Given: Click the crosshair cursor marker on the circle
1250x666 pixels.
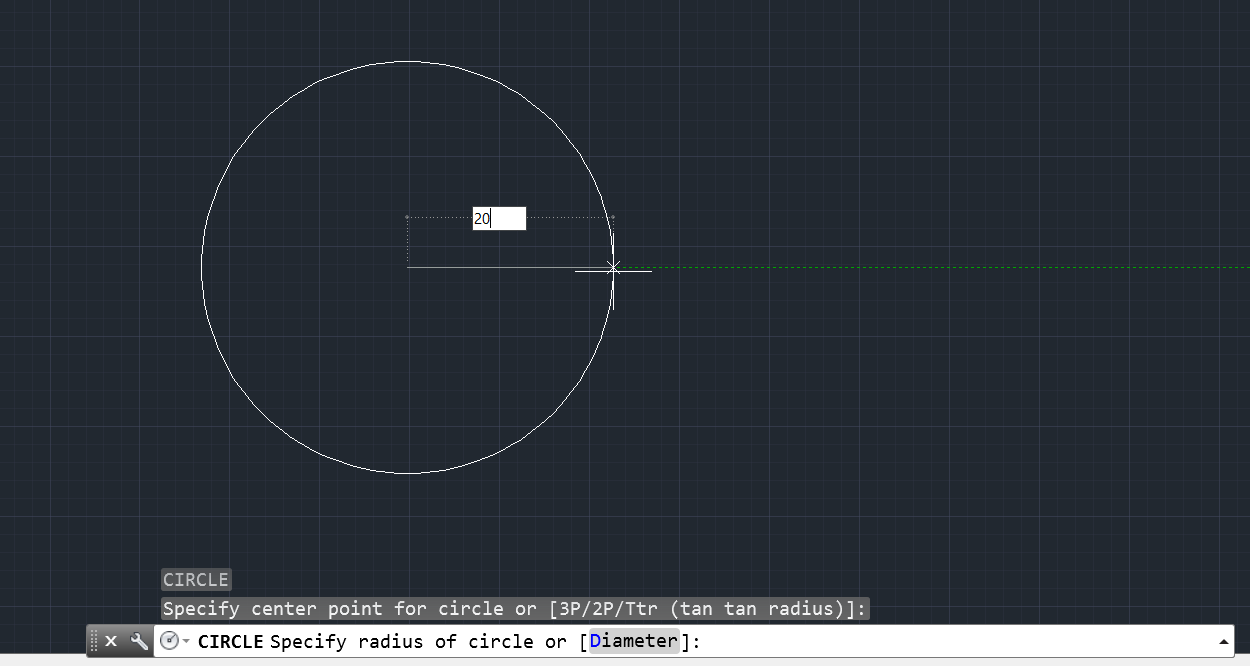Looking at the screenshot, I should tap(614, 268).
